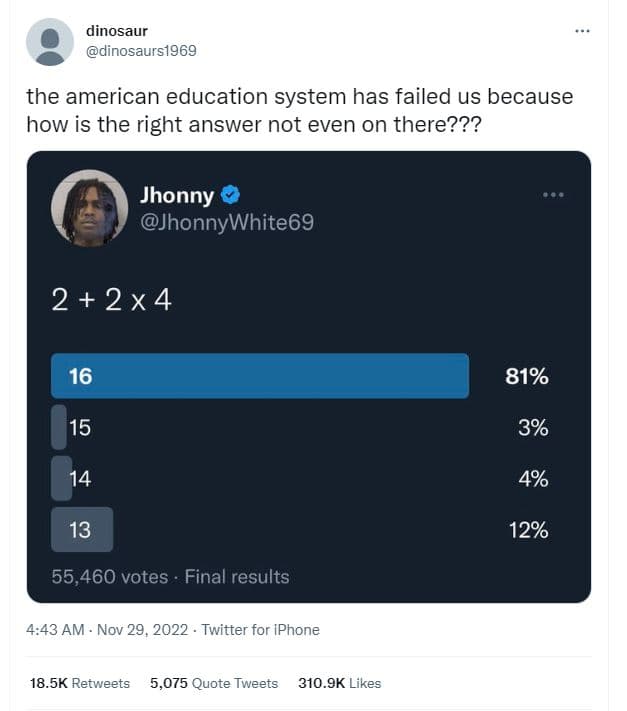View the 5,075 Quote Tweets list
This screenshot has height=711, width=627.
[214, 683]
